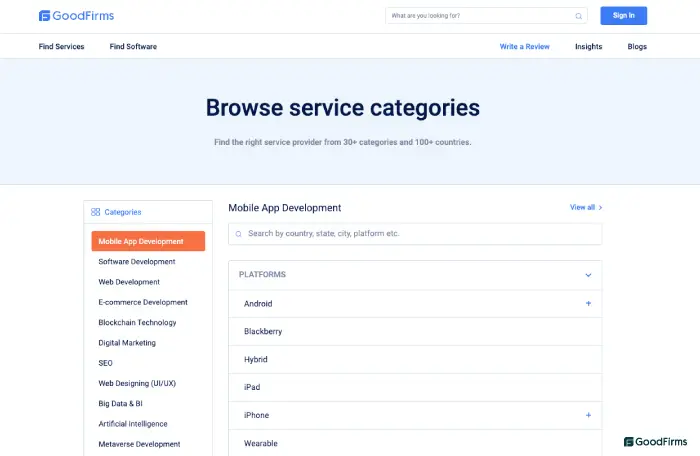Select E-commerce Development category
The height and width of the screenshot is (456, 700).
143,302
